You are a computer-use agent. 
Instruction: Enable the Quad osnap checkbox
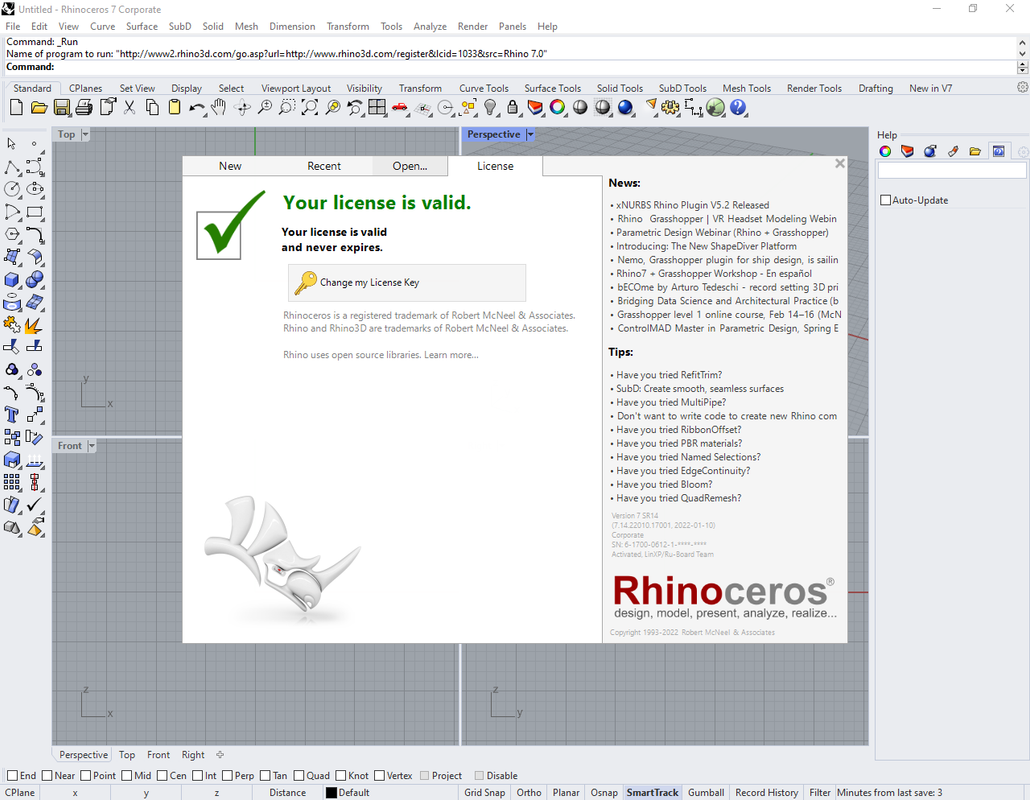pyautogui.click(x=299, y=776)
